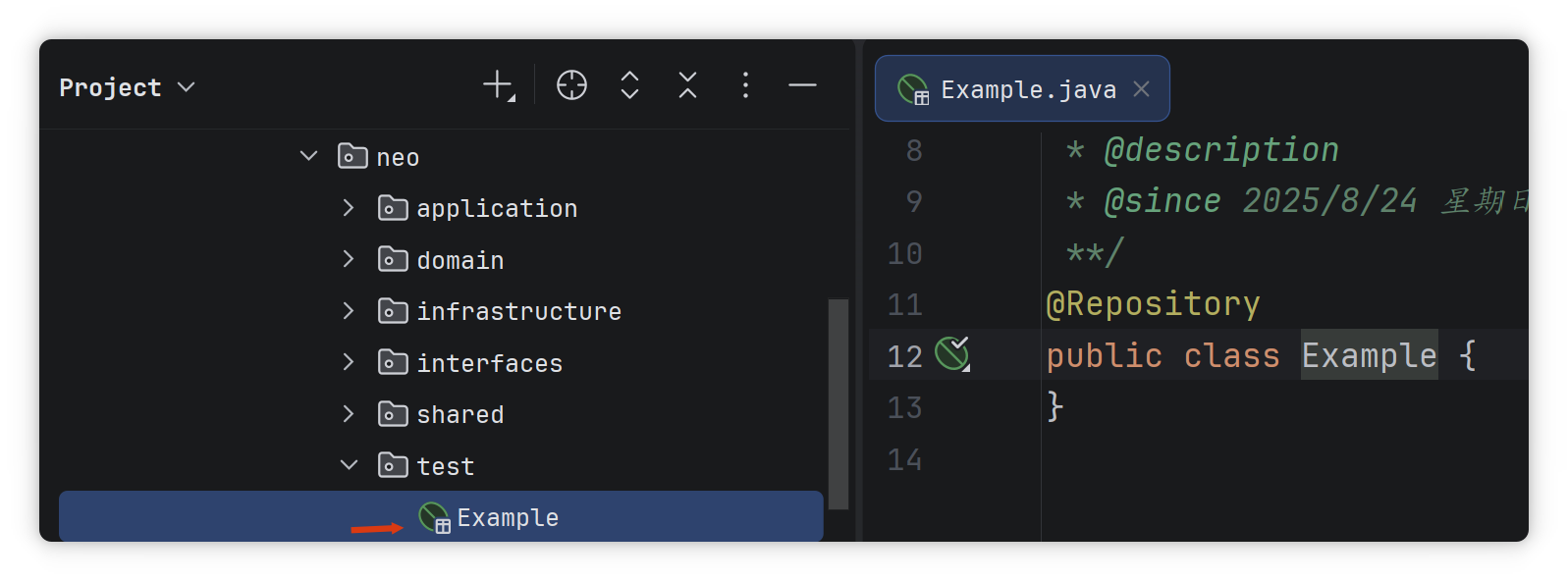Click the Example class name in code
Screen dimensions: 1568x581
tap(1369, 355)
